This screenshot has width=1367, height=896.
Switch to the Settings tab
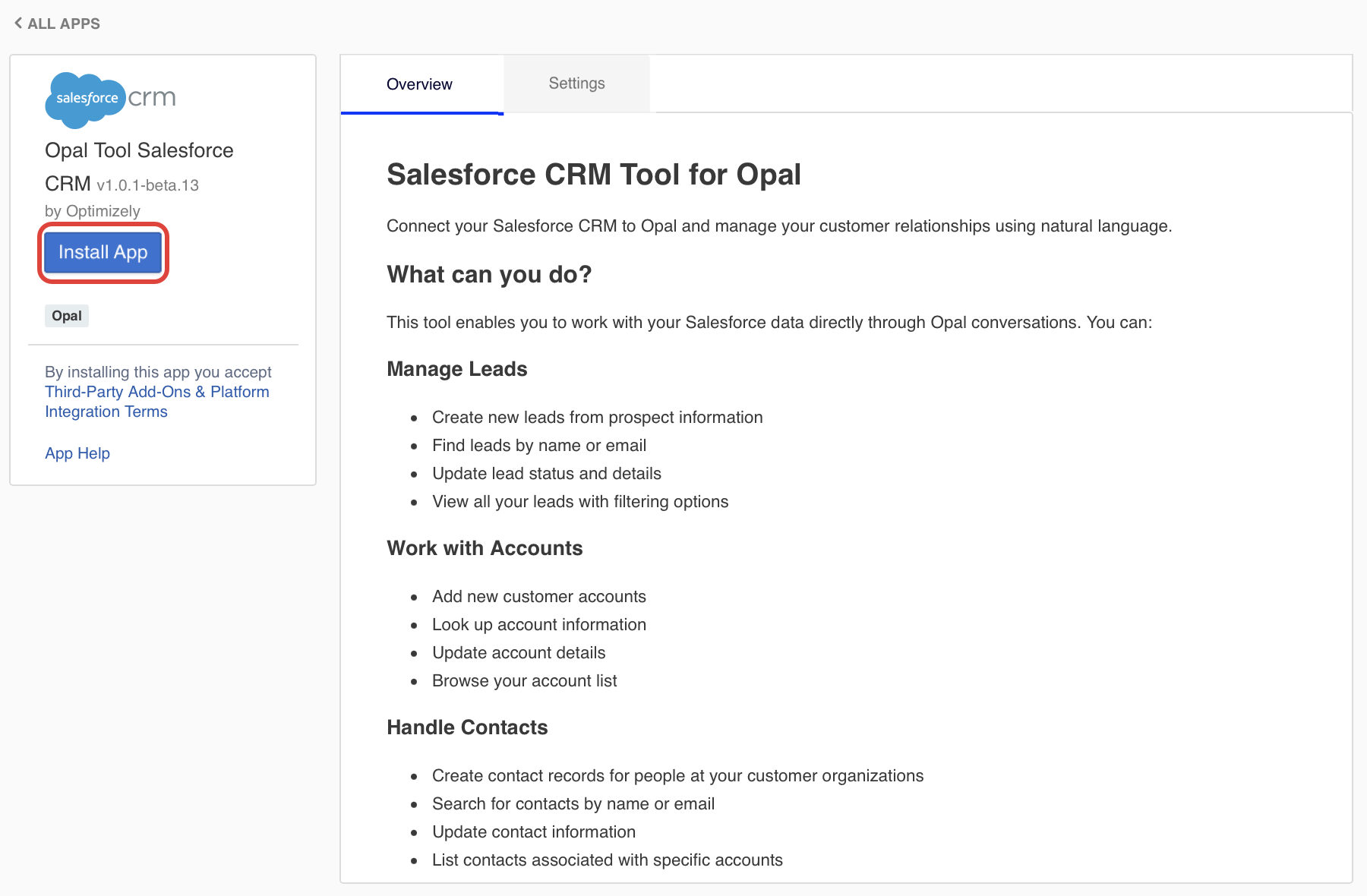coord(576,84)
